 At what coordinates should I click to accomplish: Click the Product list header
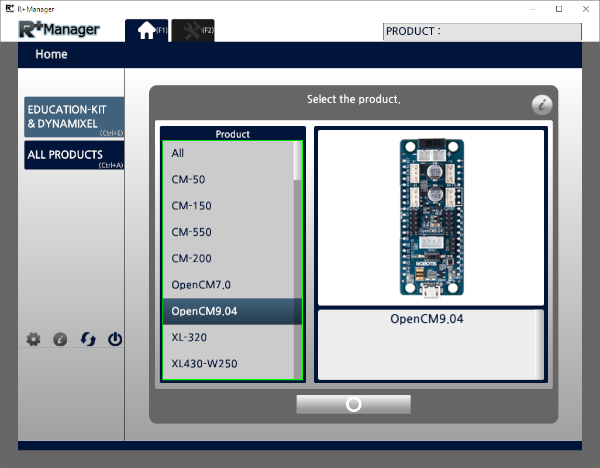pos(233,134)
